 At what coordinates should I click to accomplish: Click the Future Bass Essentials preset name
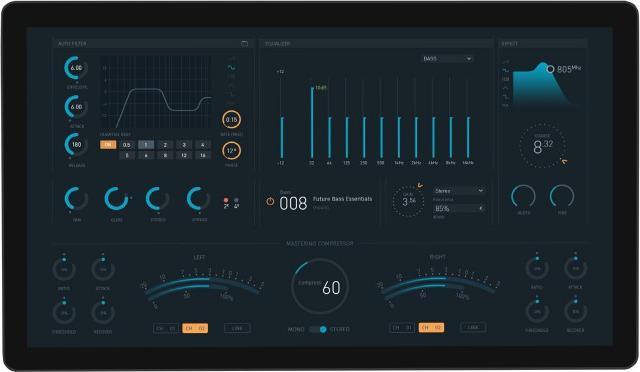point(342,199)
